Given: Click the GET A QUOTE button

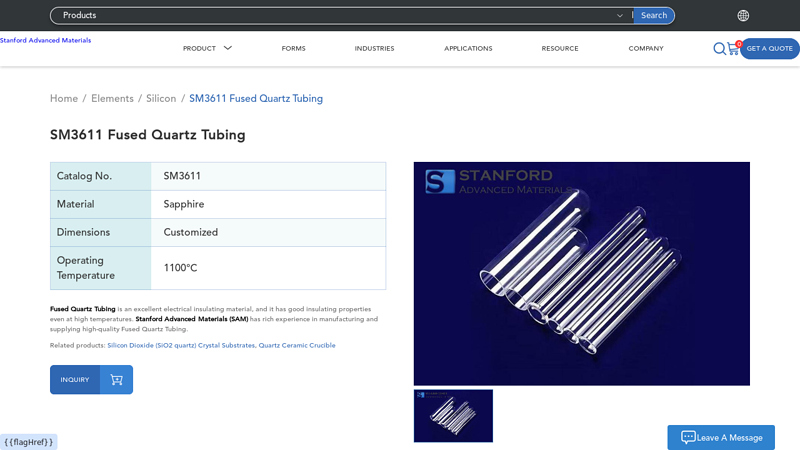Looking at the screenshot, I should pyautogui.click(x=769, y=48).
